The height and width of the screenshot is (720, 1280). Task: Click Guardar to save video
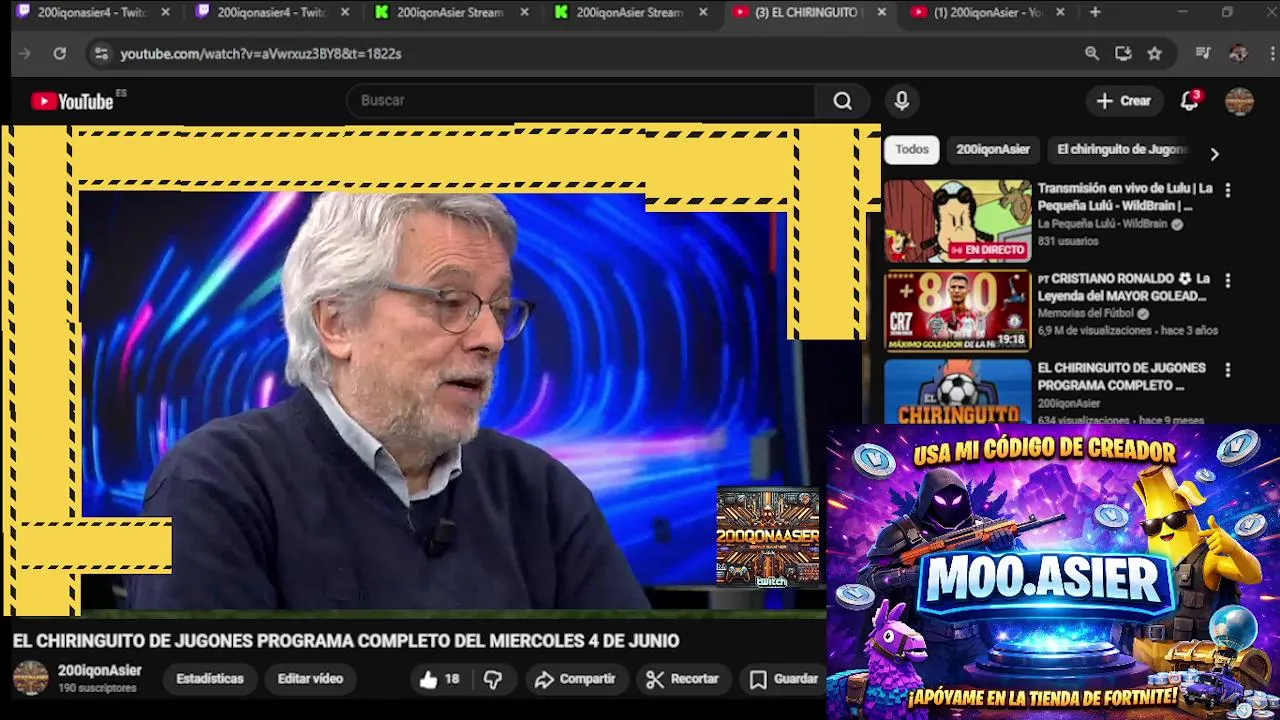[784, 679]
